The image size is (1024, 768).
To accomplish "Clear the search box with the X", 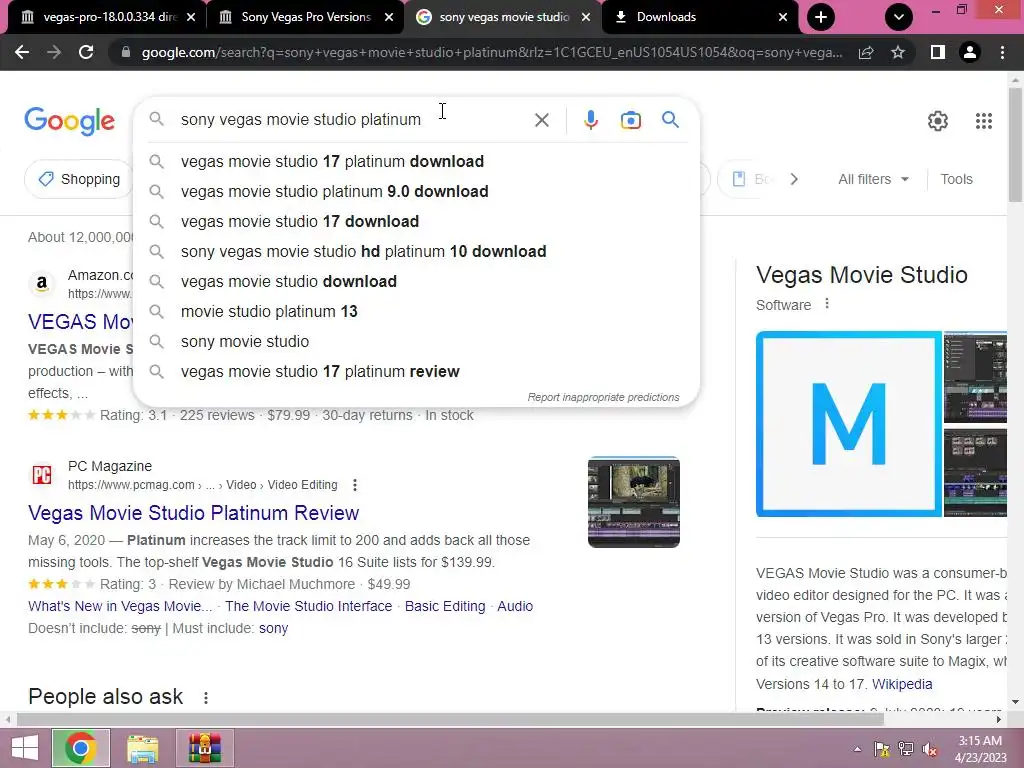I will coord(541,120).
